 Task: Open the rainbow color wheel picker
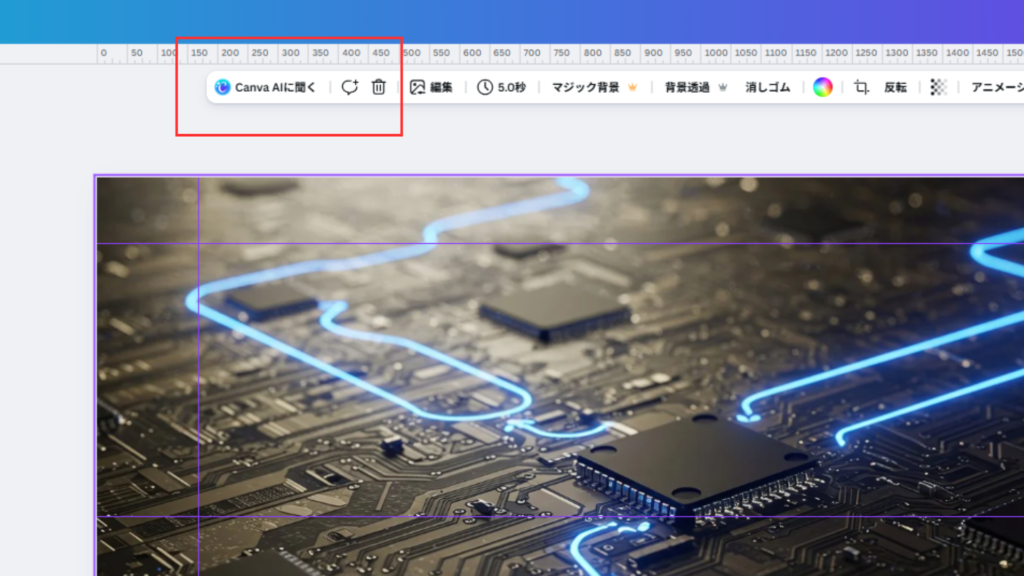[822, 87]
